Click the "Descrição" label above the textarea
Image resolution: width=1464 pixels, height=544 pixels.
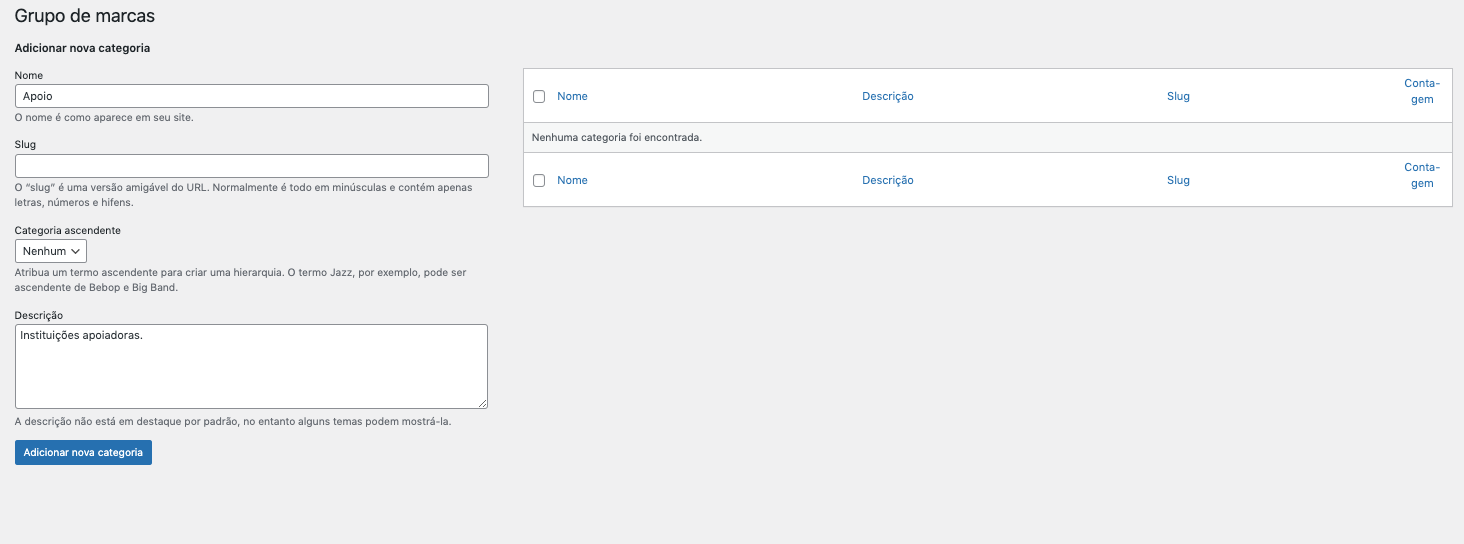click(x=38, y=315)
